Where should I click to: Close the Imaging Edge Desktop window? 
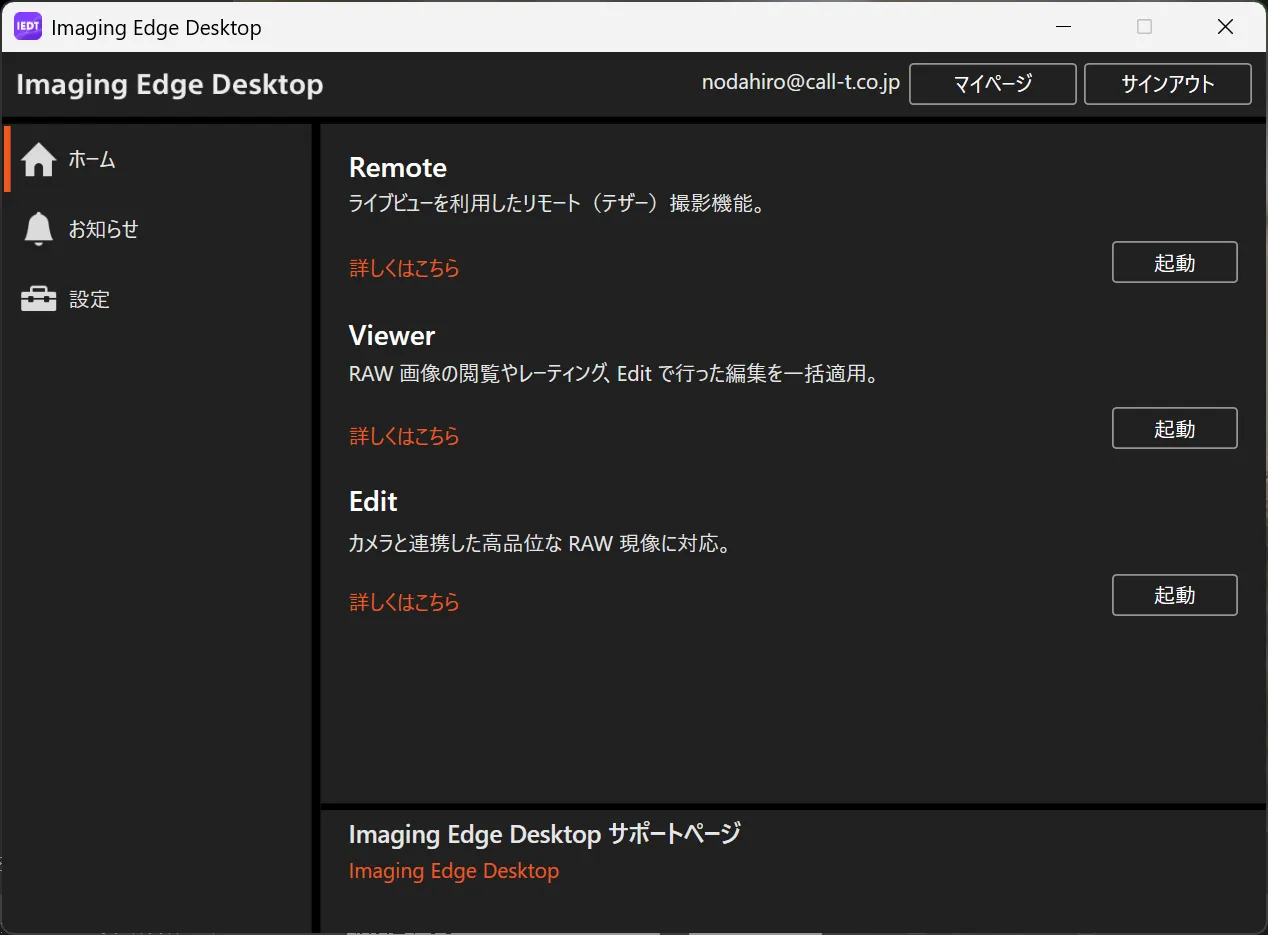point(1225,27)
